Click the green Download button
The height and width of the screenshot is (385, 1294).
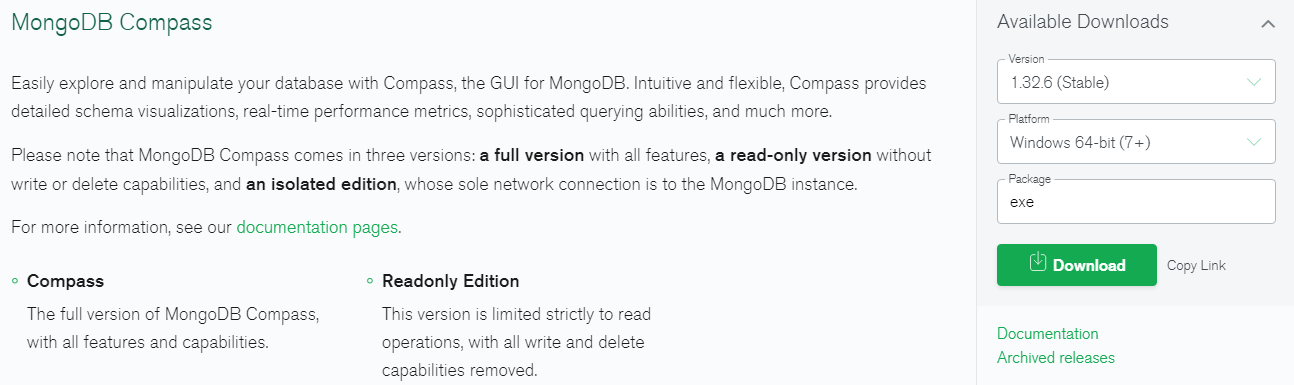click(1077, 265)
